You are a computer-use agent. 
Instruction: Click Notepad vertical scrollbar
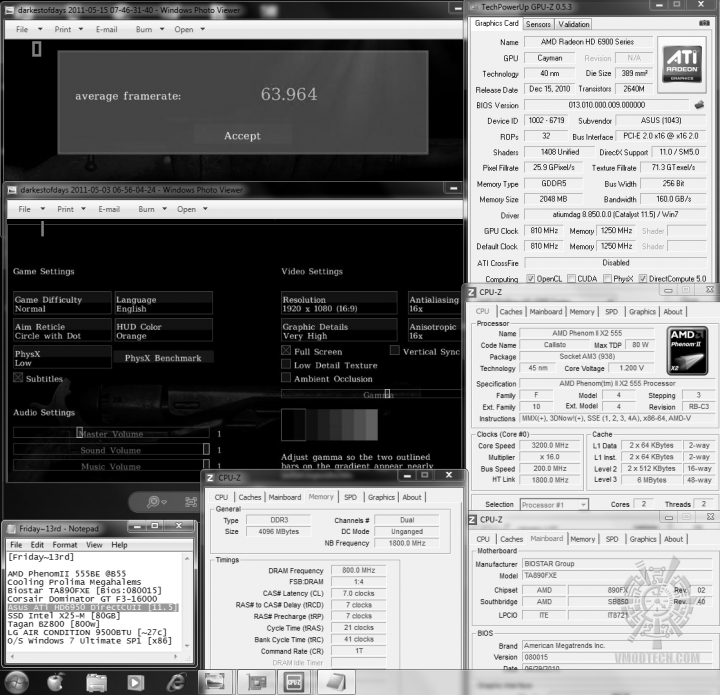pyautogui.click(x=187, y=602)
